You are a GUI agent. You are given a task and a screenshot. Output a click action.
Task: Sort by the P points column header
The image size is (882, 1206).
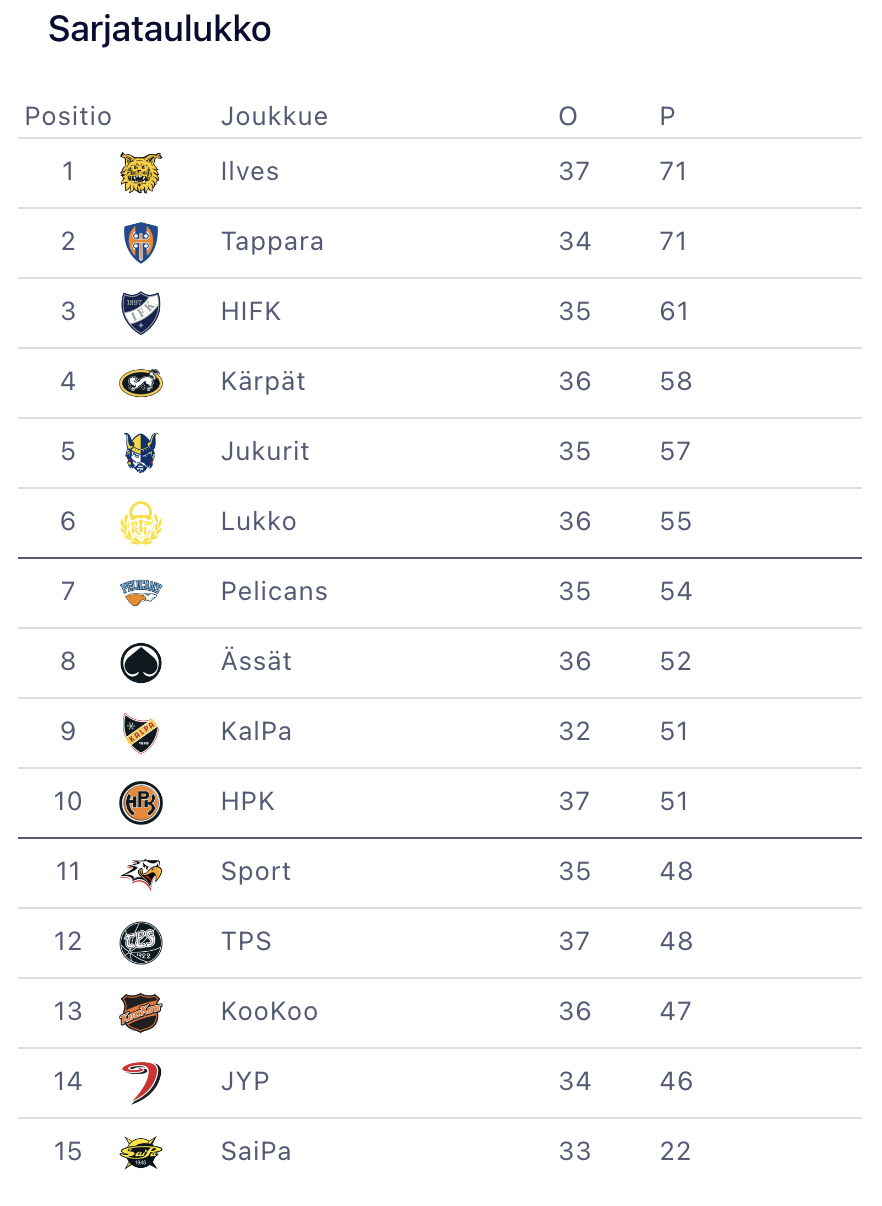pyautogui.click(x=668, y=117)
